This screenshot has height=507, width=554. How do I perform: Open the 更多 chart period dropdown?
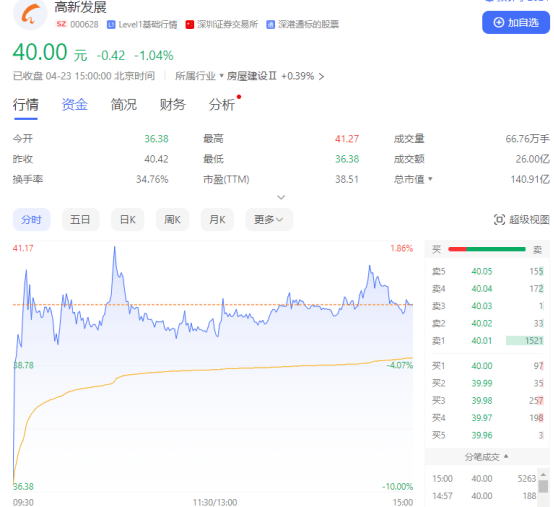coord(269,219)
